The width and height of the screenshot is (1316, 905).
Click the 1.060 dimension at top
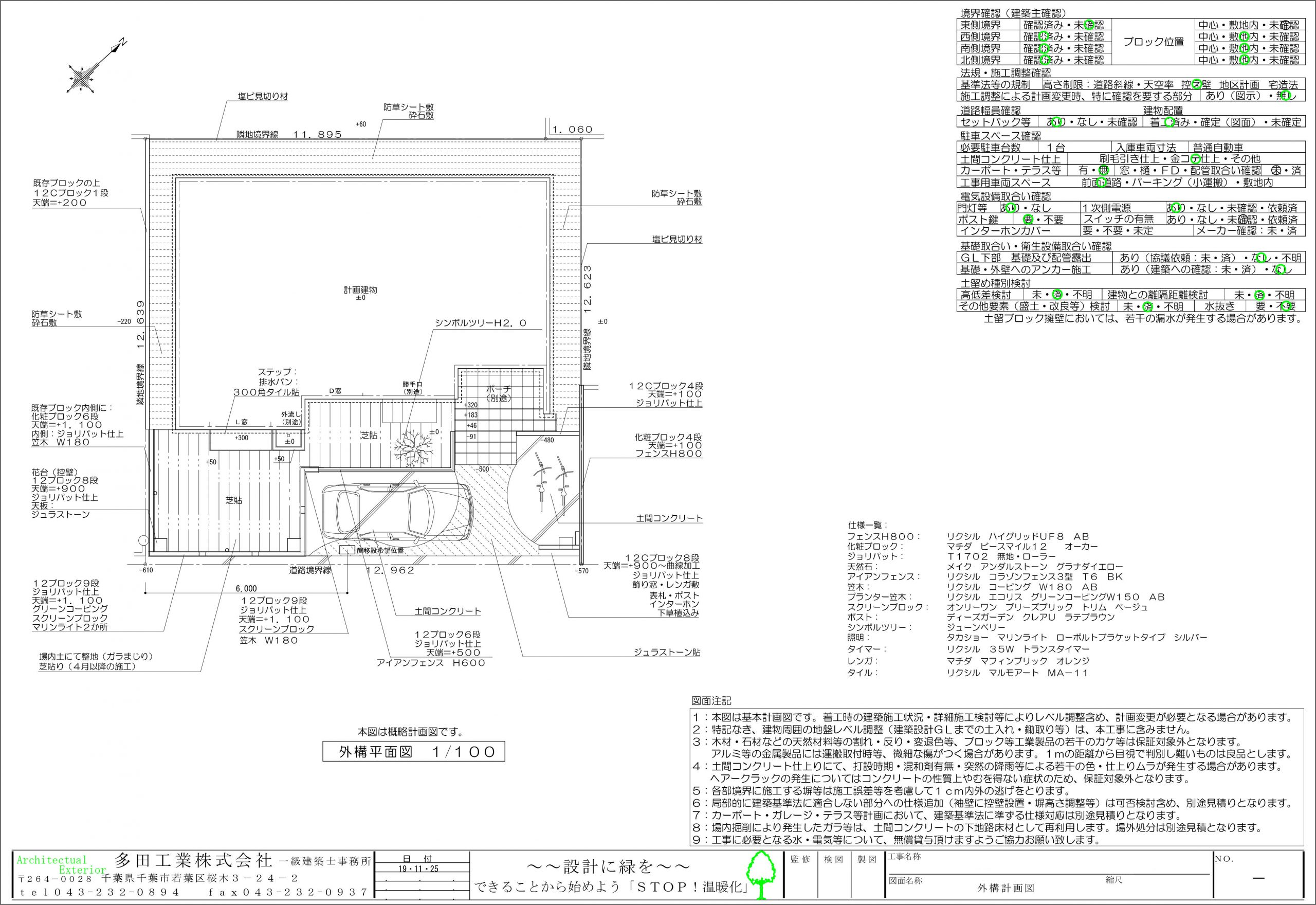(x=573, y=129)
